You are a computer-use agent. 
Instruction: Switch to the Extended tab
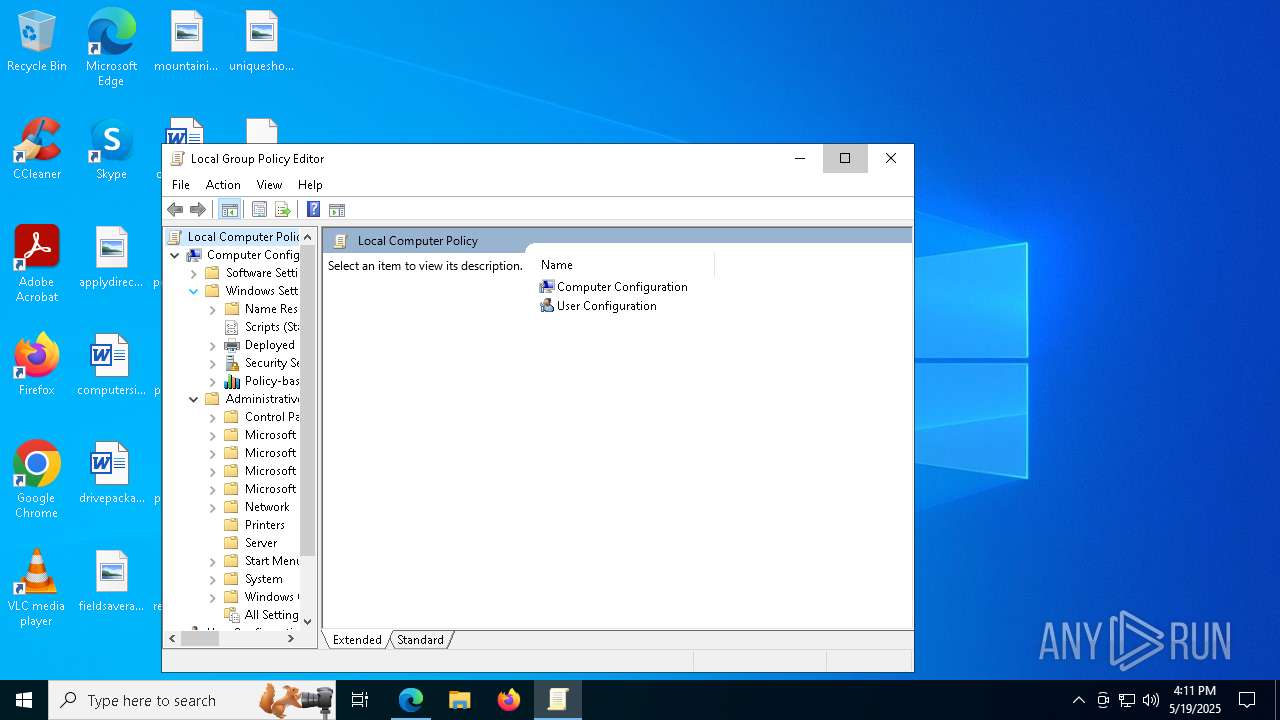point(357,640)
